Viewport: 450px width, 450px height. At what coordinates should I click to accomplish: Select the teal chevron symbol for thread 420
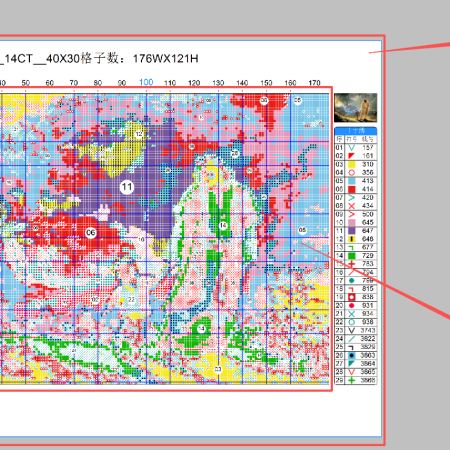point(351,198)
